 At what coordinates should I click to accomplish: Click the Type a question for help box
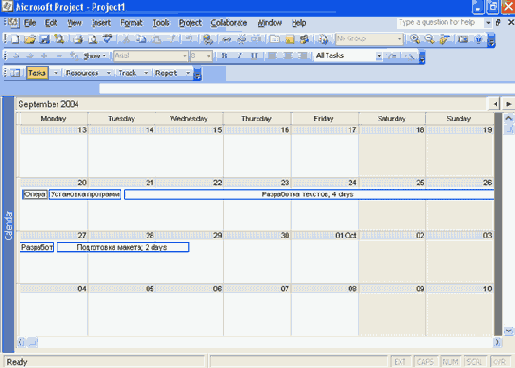point(440,23)
